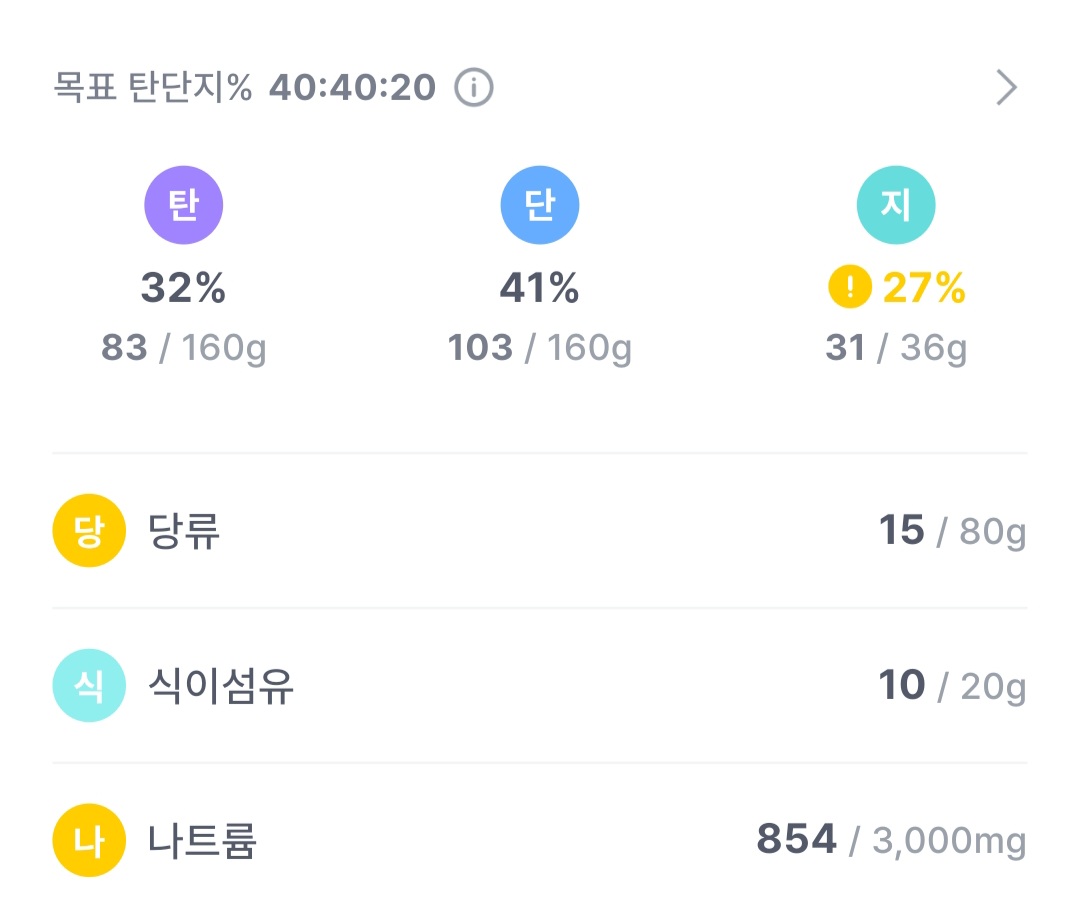Tap the 83 / 160g carb amount
Viewport: 1080px width, 914px height.
(x=183, y=348)
